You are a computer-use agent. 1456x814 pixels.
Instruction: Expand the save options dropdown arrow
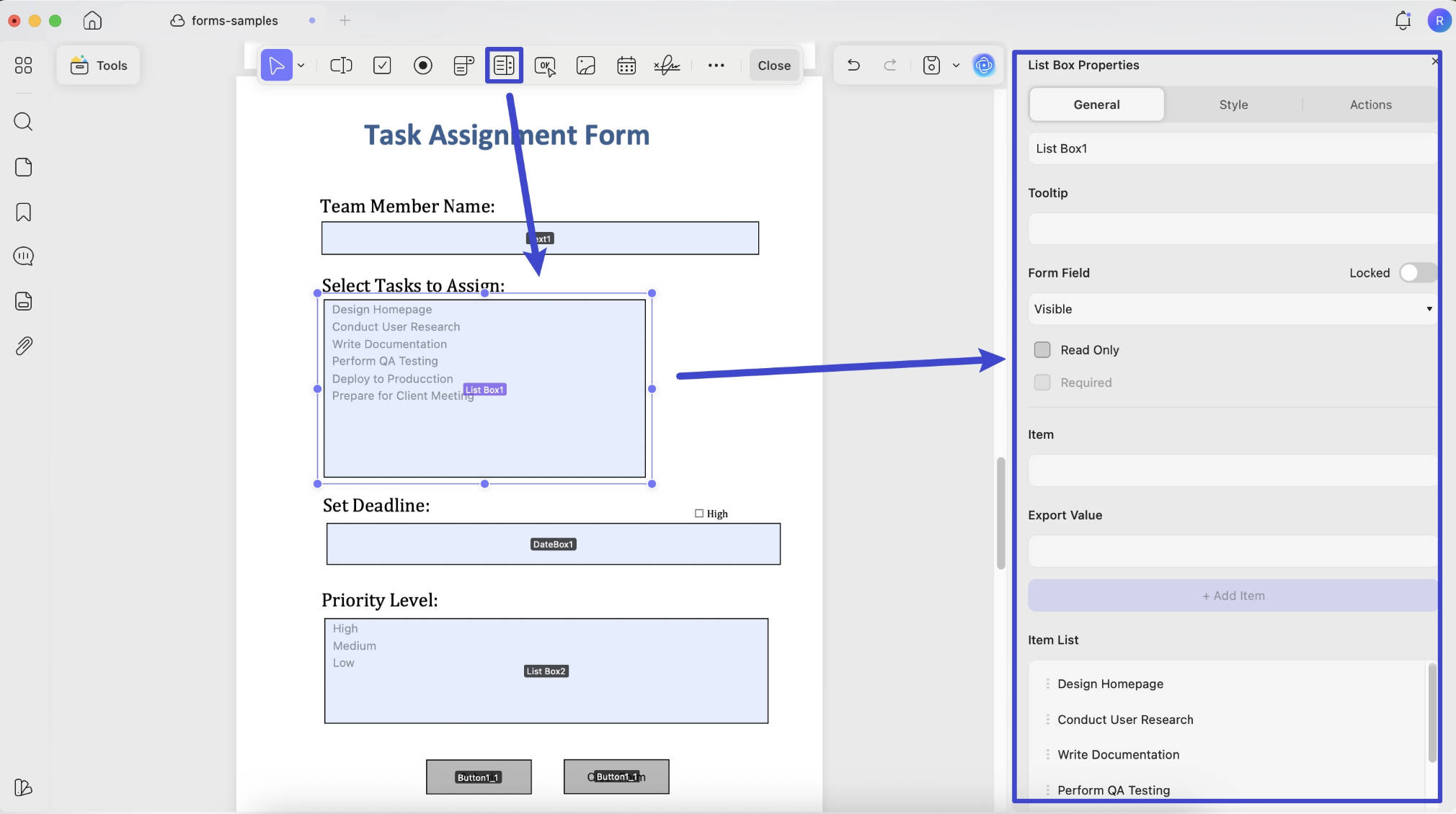956,66
